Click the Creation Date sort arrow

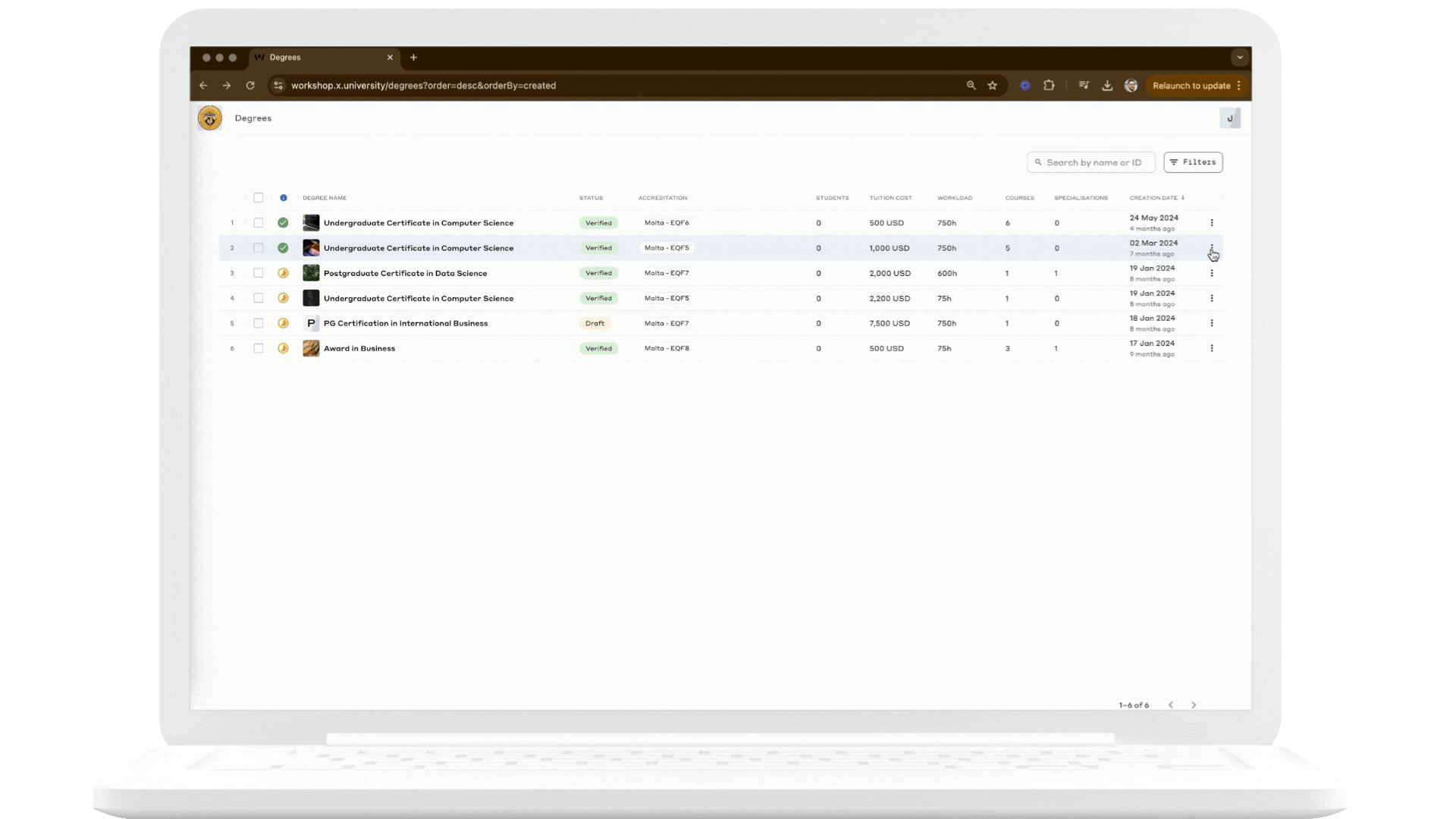(1183, 197)
